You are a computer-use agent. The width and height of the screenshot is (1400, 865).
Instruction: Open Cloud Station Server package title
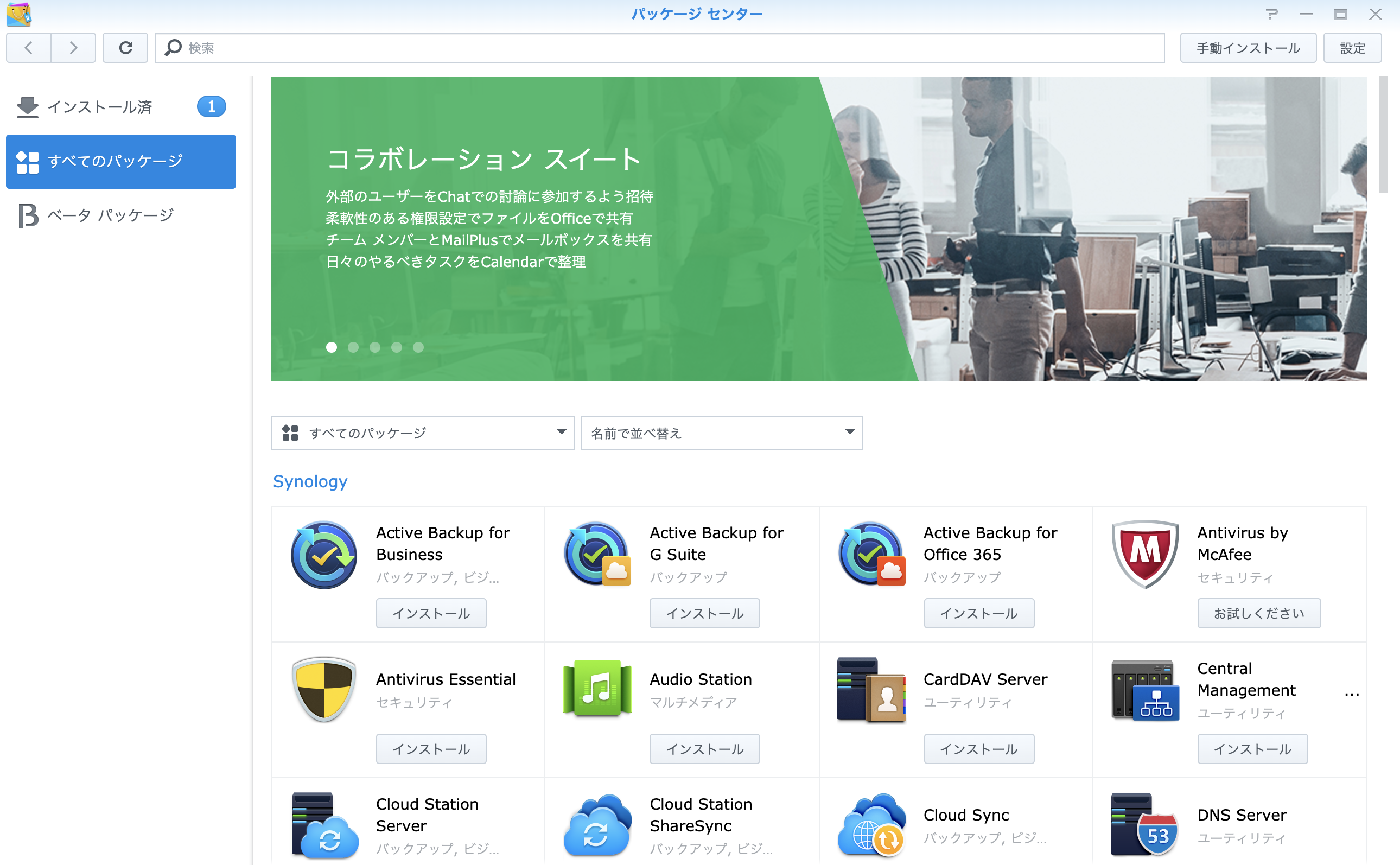coord(427,815)
